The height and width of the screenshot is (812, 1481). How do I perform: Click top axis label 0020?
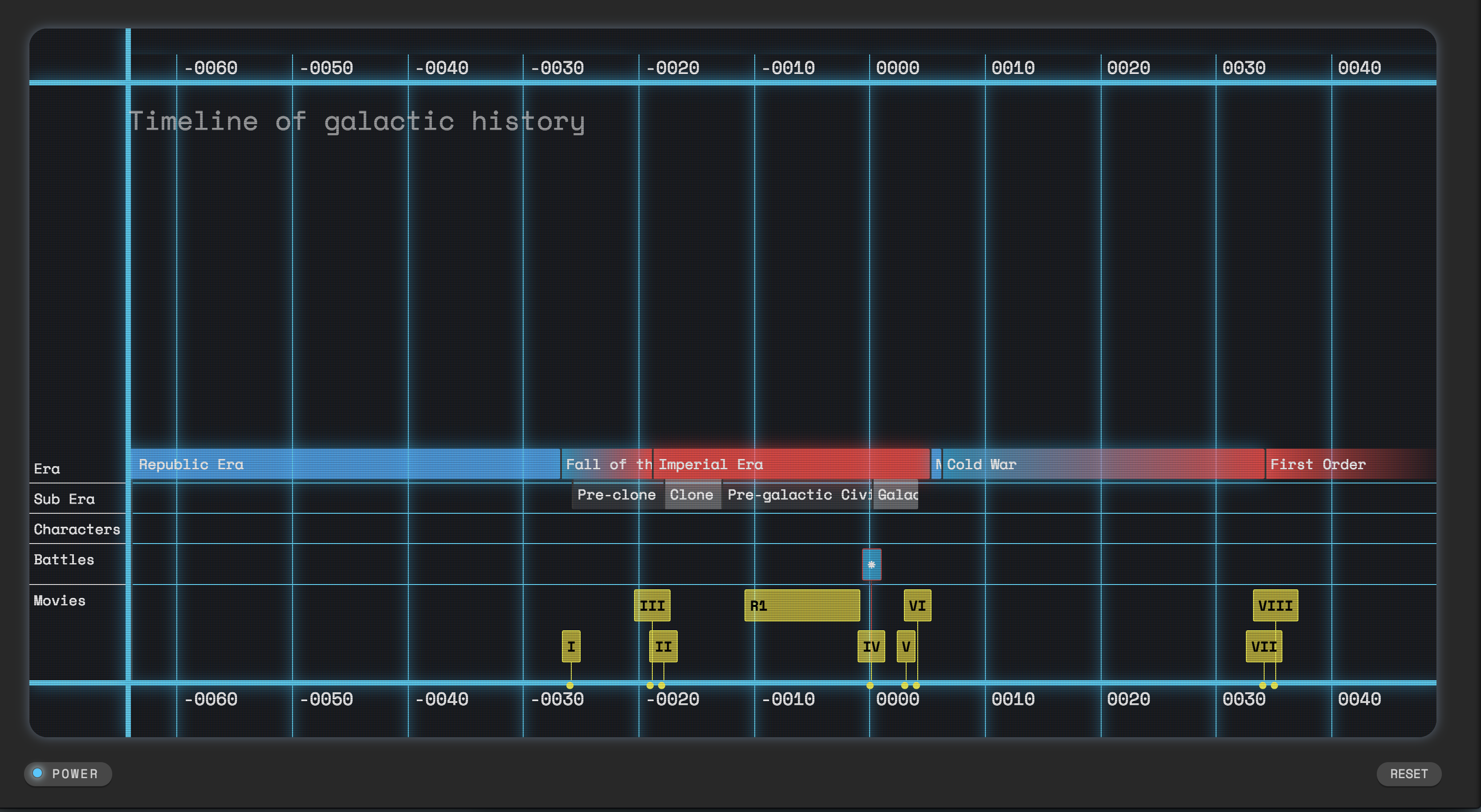click(1129, 68)
